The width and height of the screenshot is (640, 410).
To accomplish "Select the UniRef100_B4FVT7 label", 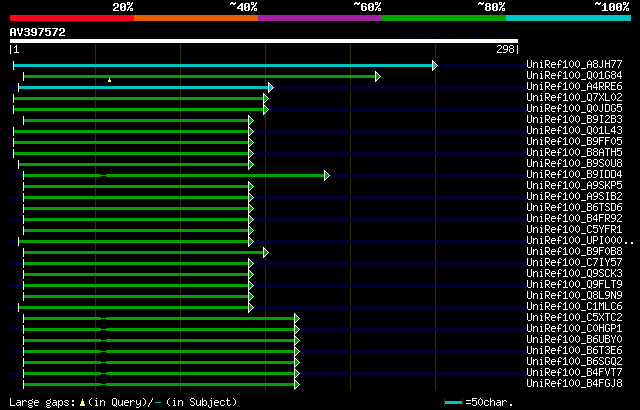I will click(574, 373).
